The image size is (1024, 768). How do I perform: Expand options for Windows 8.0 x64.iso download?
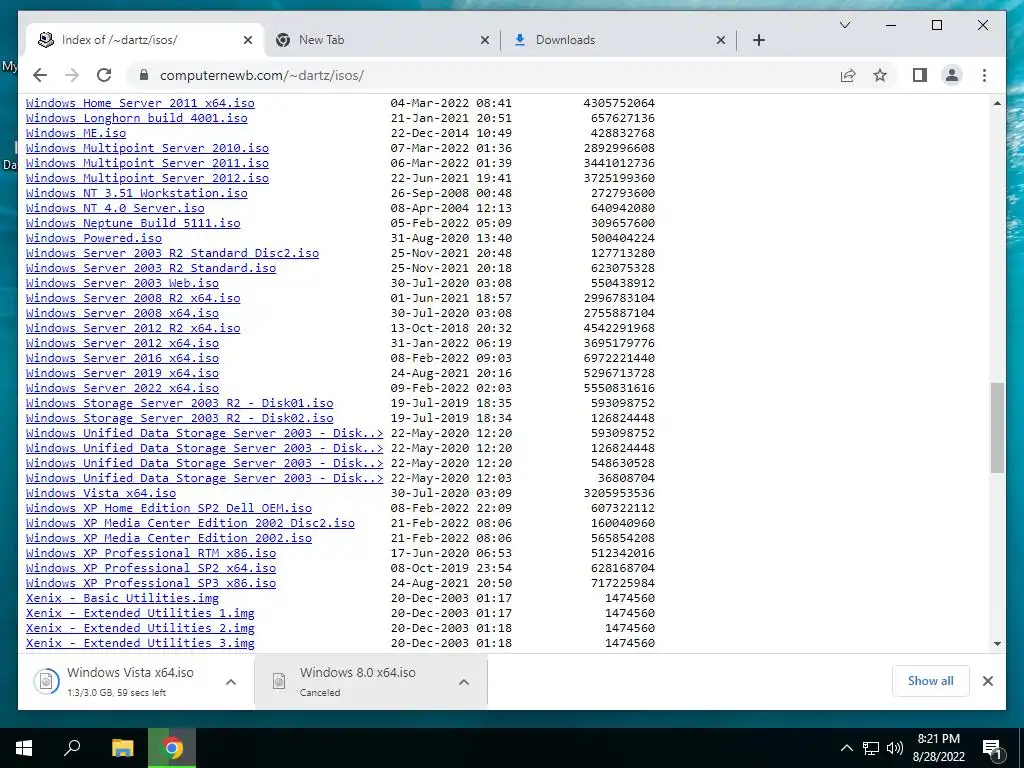[464, 682]
